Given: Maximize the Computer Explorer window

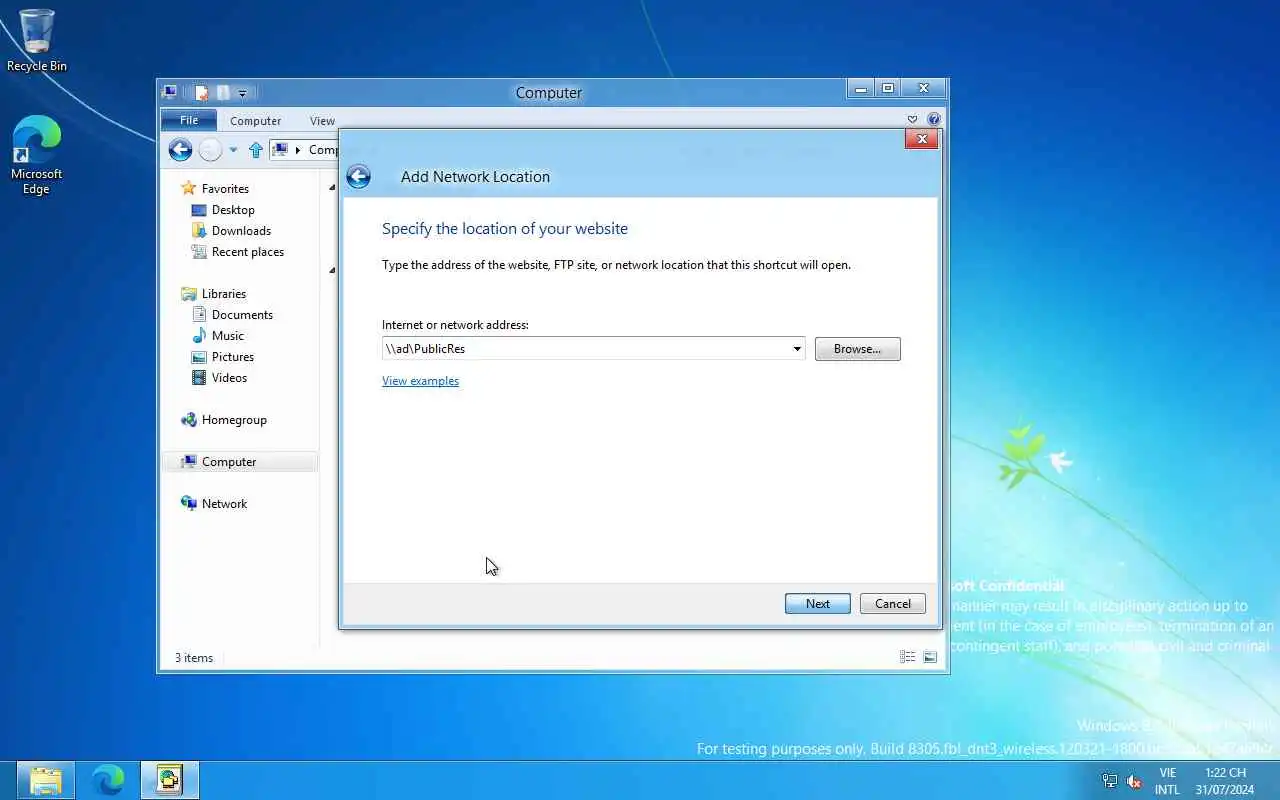Looking at the screenshot, I should click(x=887, y=89).
